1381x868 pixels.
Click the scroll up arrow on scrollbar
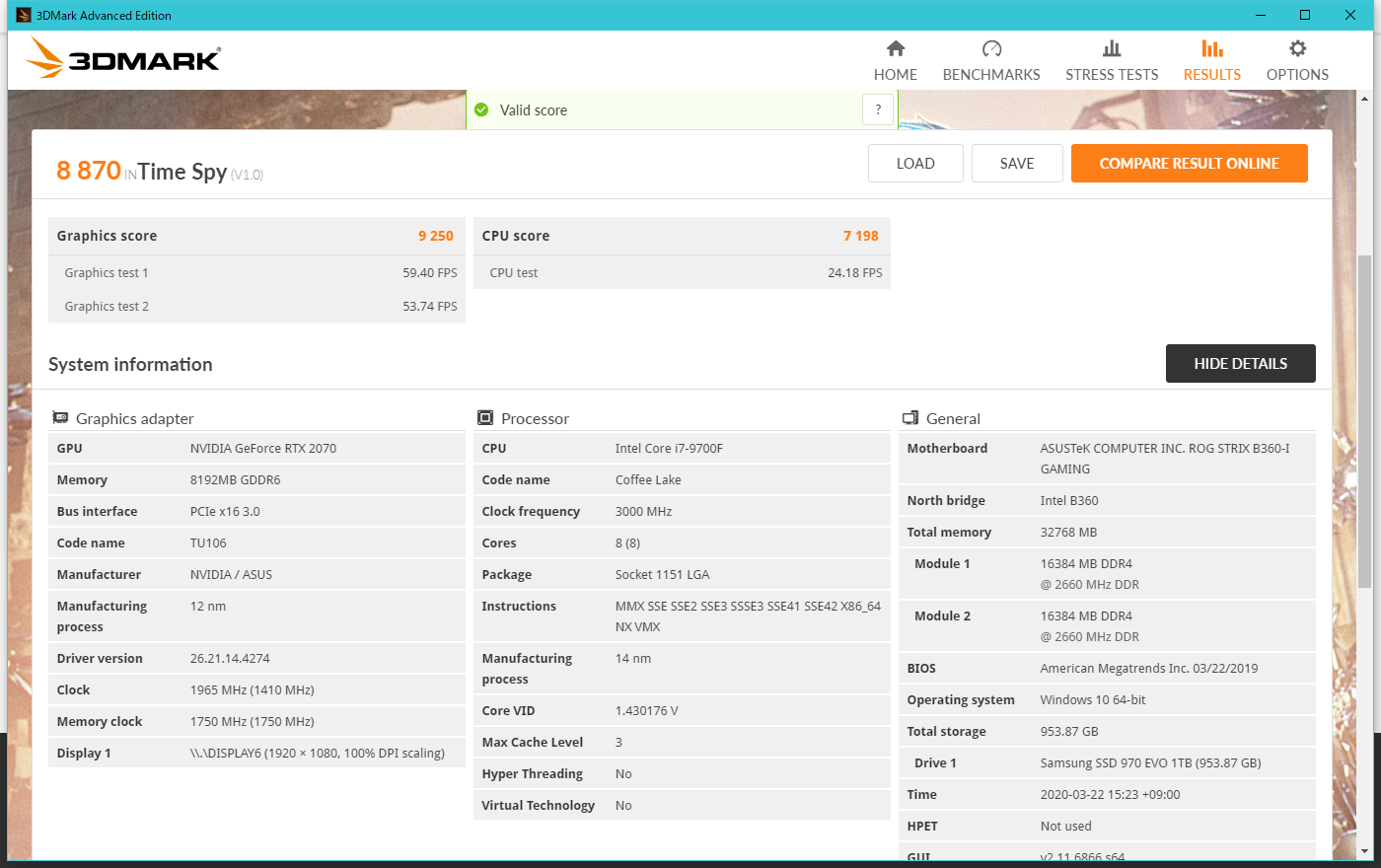1365,99
